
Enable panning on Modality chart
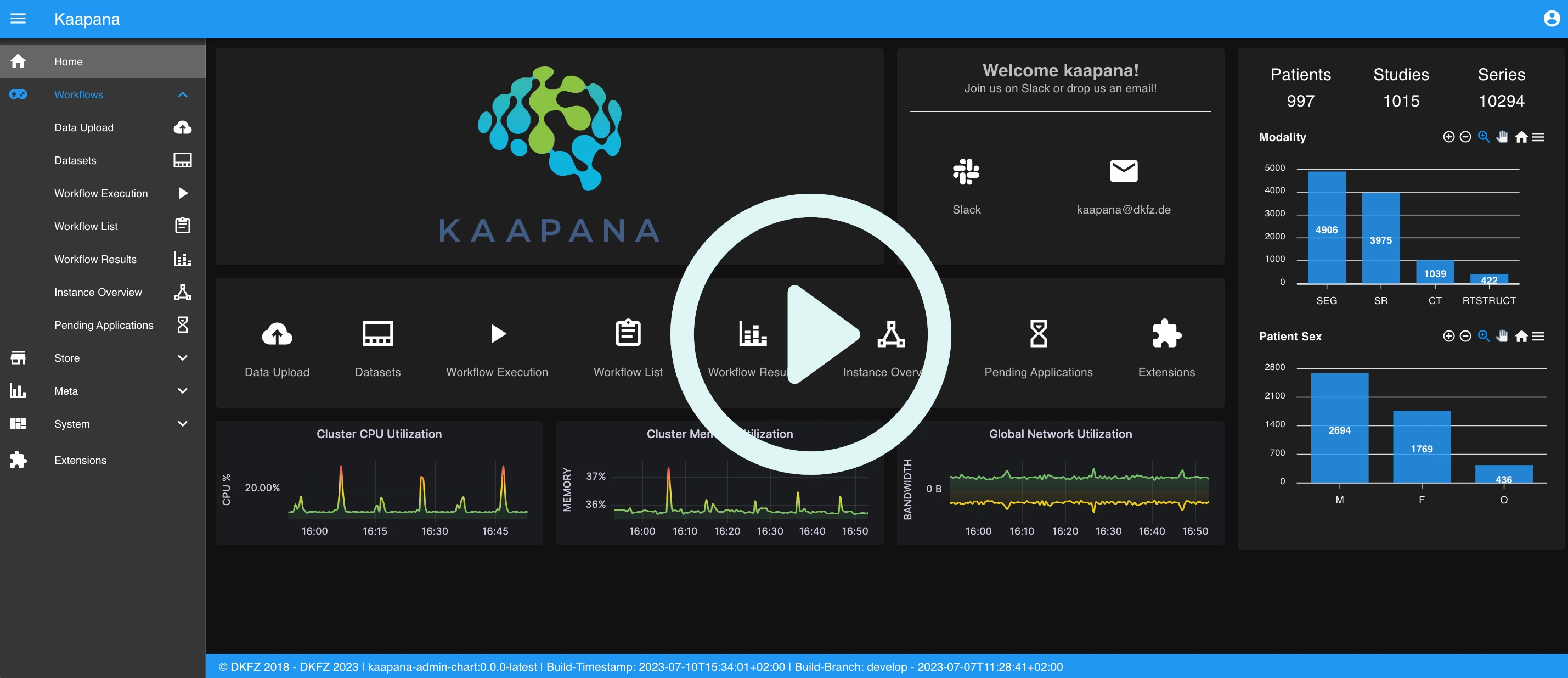(x=1502, y=137)
